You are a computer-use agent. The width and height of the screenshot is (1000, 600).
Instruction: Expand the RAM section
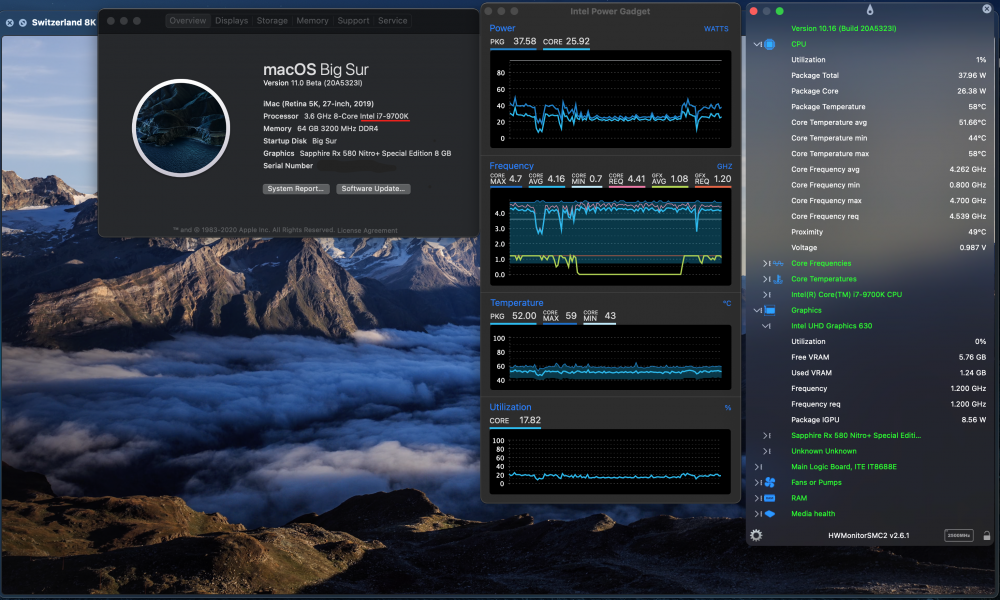click(758, 498)
